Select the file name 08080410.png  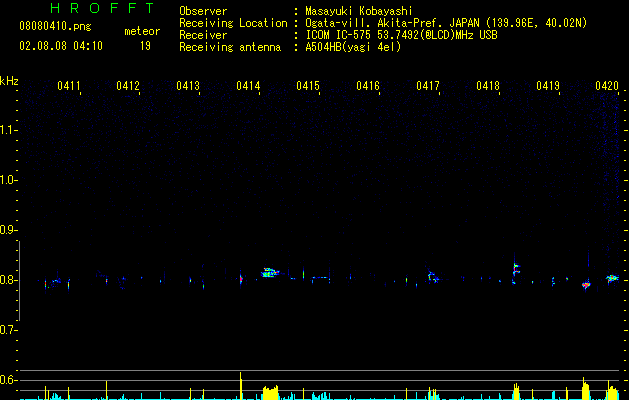point(55,27)
